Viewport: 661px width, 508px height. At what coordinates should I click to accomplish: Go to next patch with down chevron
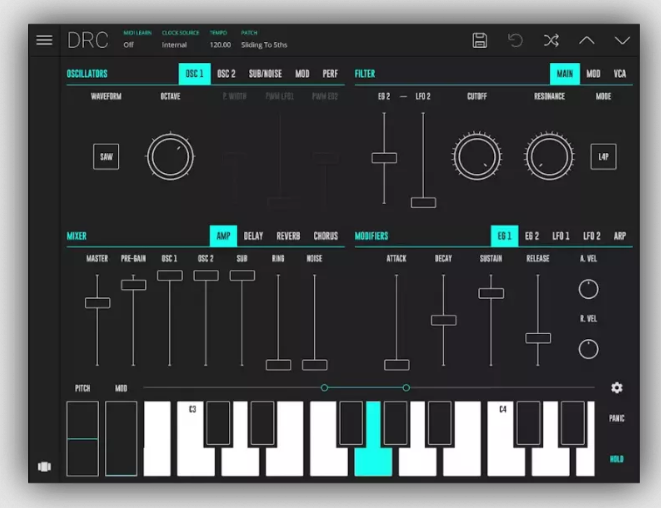coord(622,40)
